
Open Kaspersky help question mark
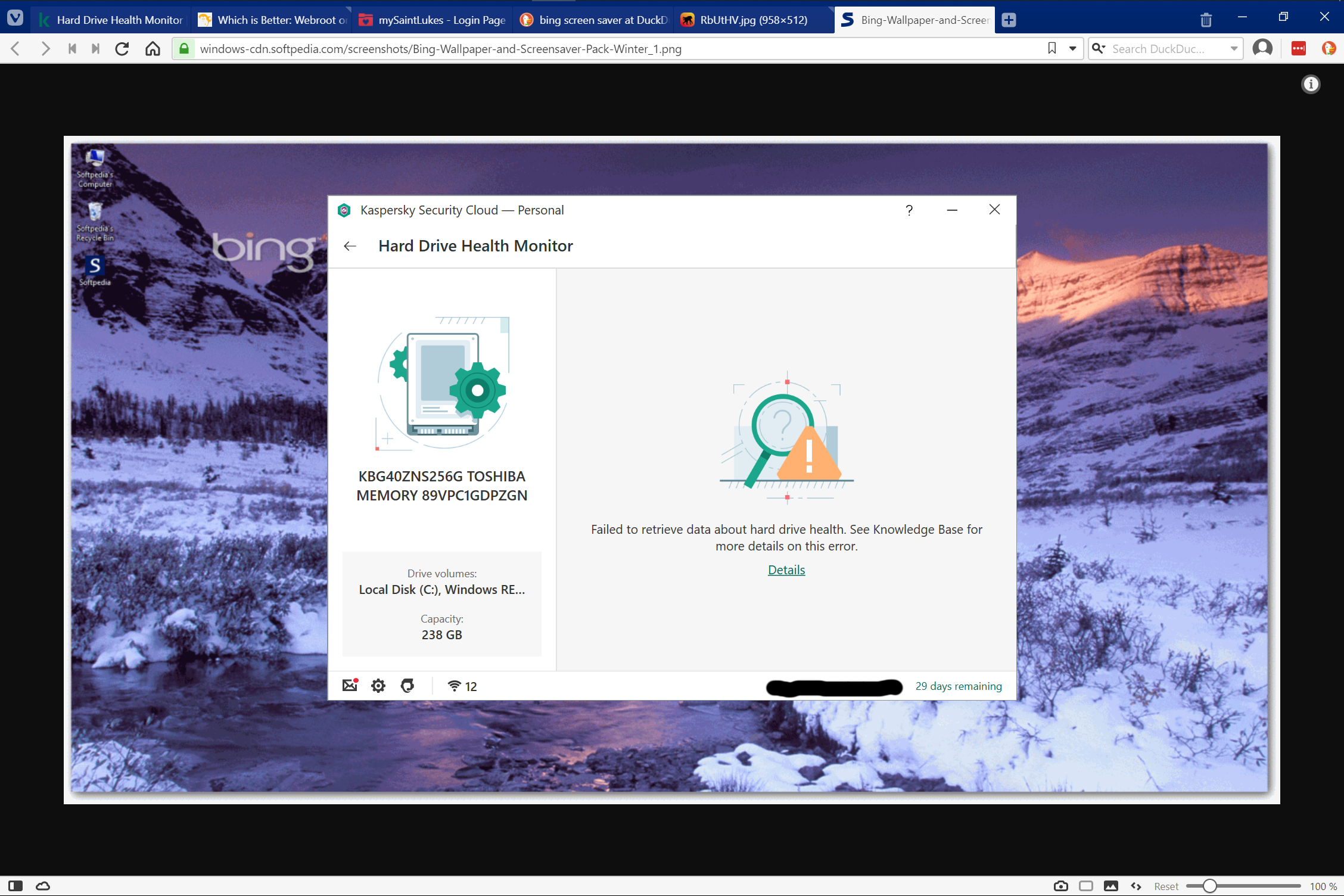[909, 210]
